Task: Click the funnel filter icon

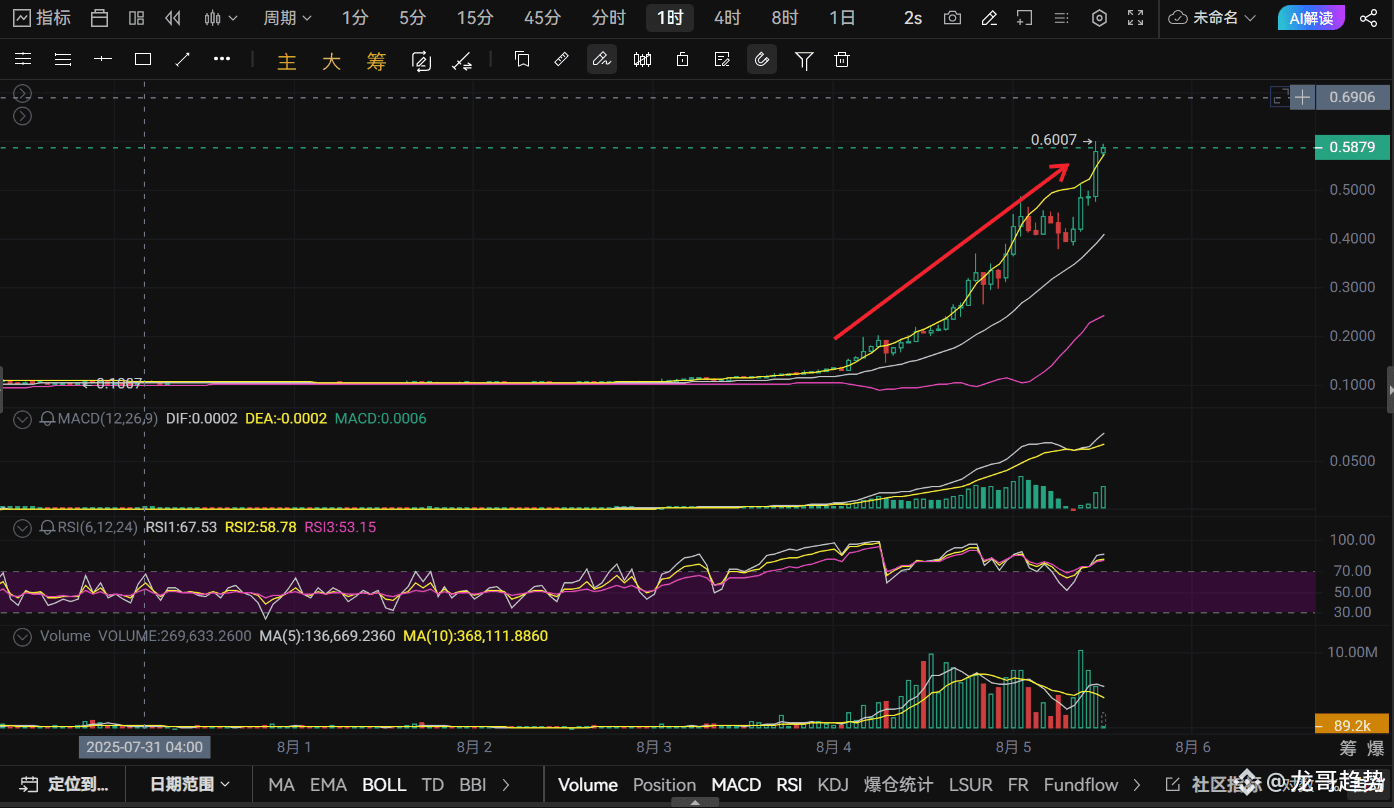Action: [x=803, y=61]
